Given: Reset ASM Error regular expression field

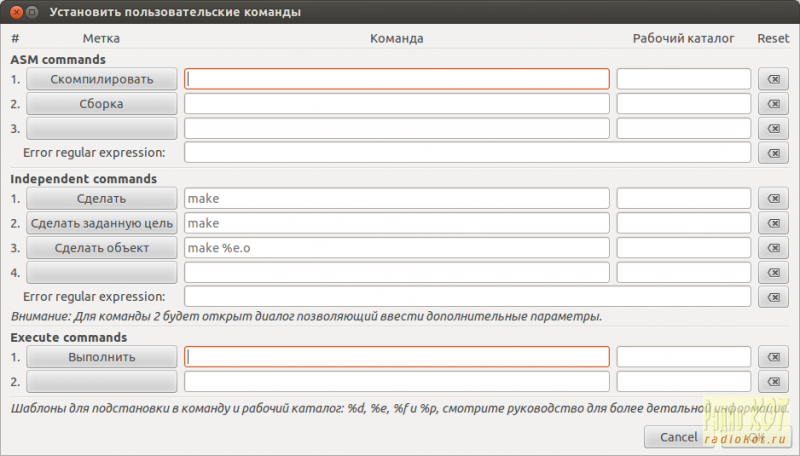Looking at the screenshot, I should coord(773,153).
